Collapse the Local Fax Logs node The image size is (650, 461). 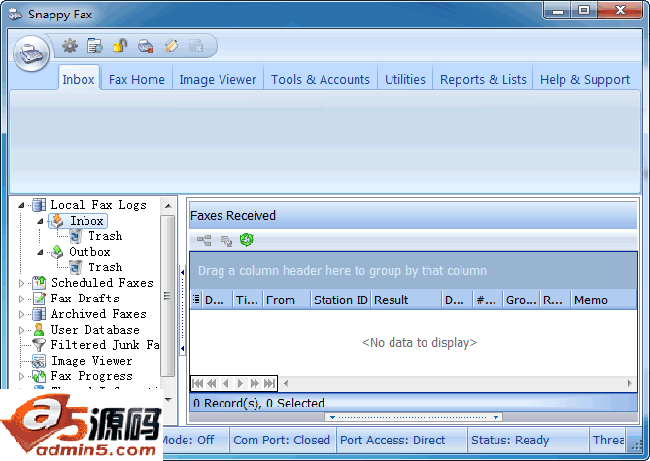(x=21, y=205)
